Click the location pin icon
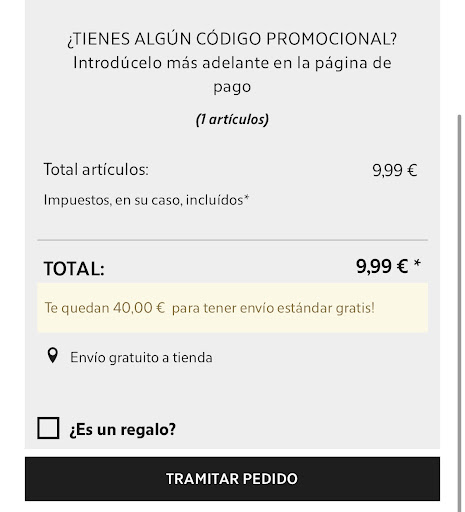Screen dimensions: 465x512 (x=53, y=356)
